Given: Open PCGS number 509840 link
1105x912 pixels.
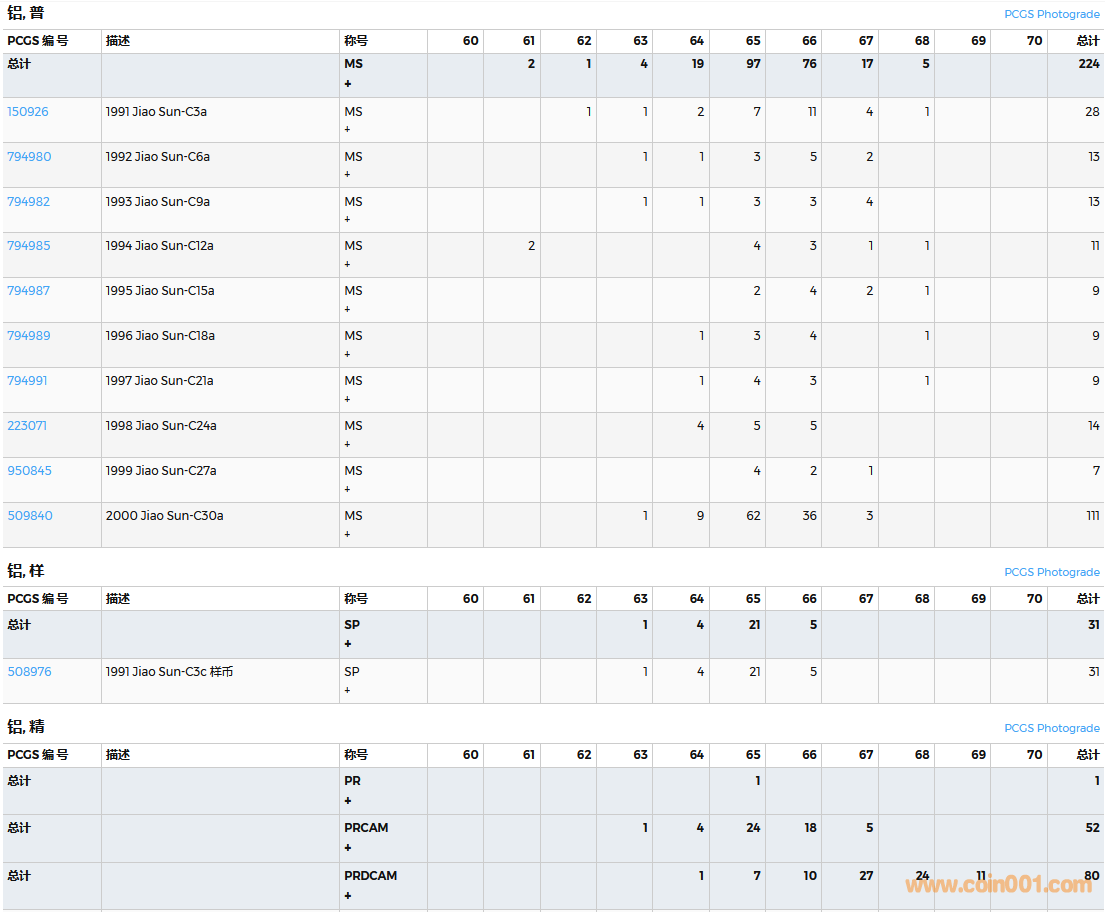Looking at the screenshot, I should tap(30, 516).
